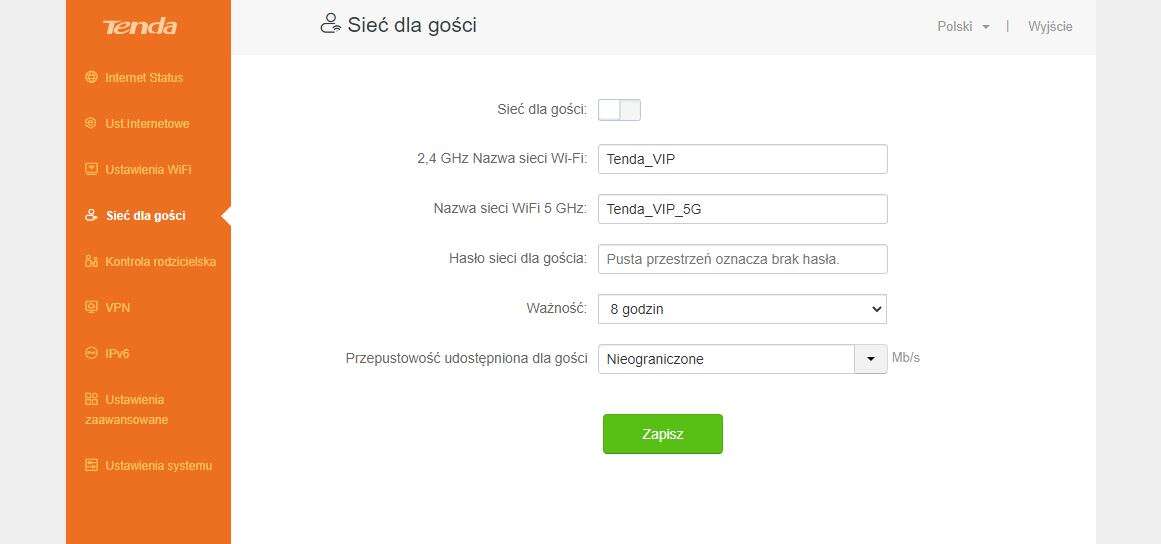Click the Ustawienia zaawansowane grid icon
This screenshot has width=1161, height=544.
point(92,399)
